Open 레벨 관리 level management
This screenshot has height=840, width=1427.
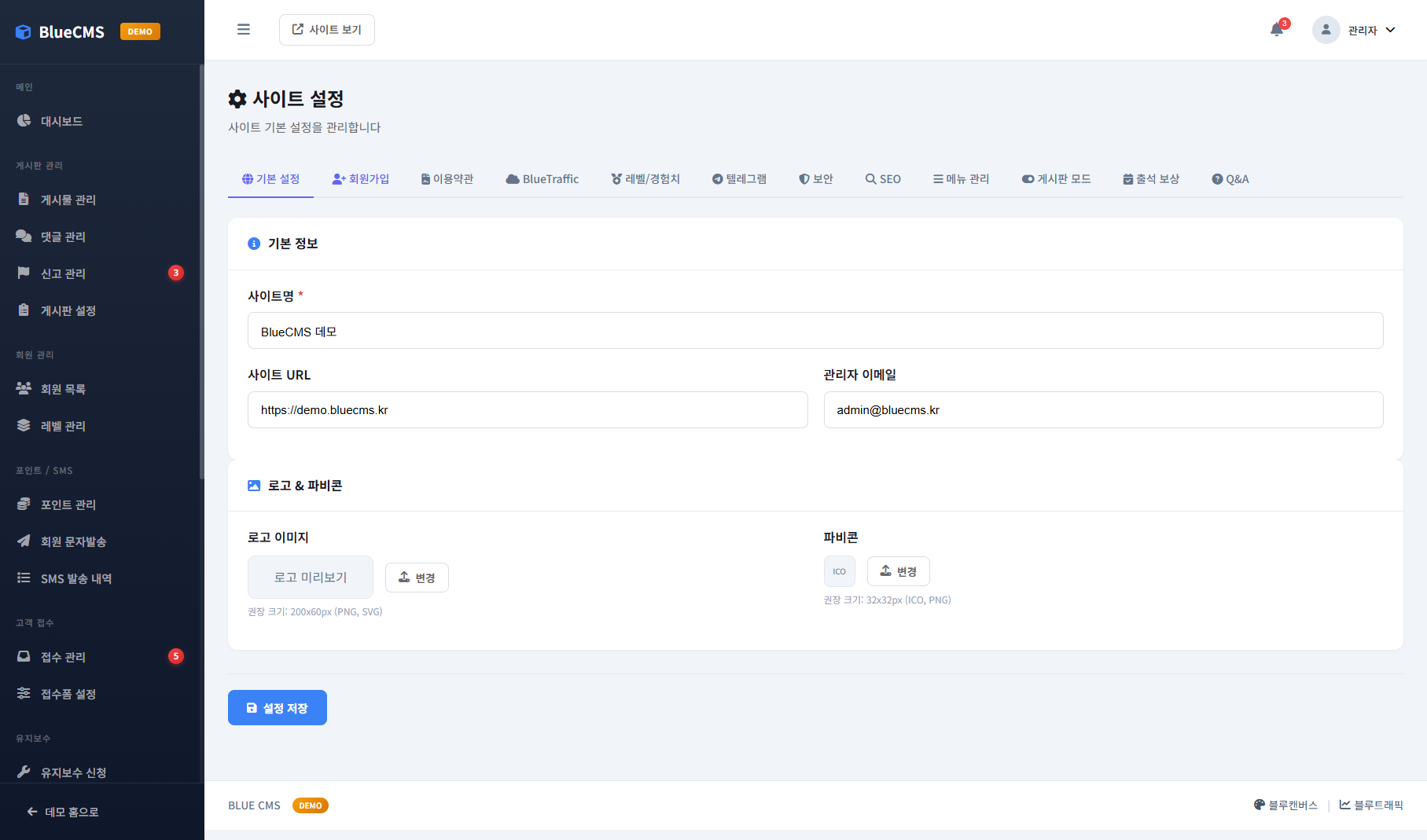tap(64, 425)
